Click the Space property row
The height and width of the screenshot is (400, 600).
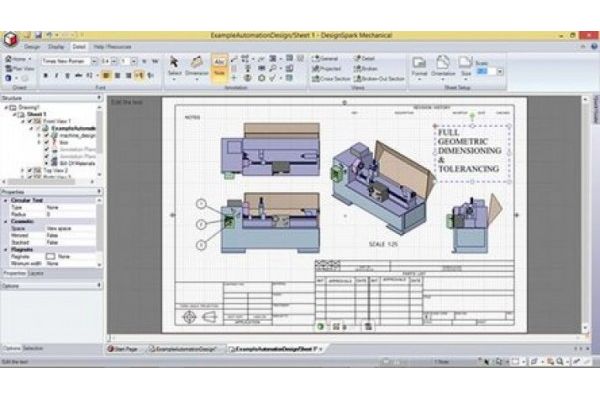(x=51, y=229)
